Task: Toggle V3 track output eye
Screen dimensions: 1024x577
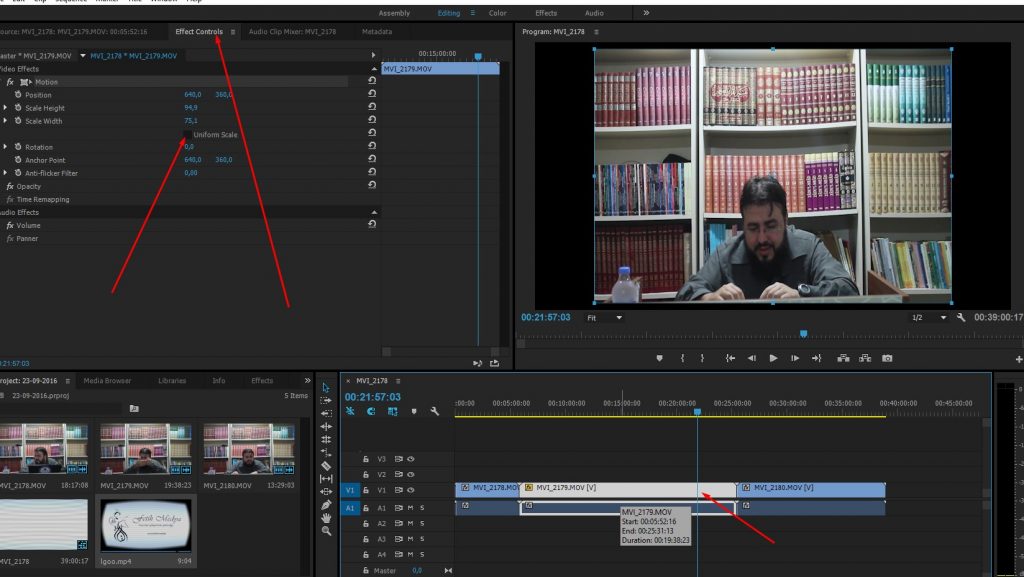Action: coord(411,459)
